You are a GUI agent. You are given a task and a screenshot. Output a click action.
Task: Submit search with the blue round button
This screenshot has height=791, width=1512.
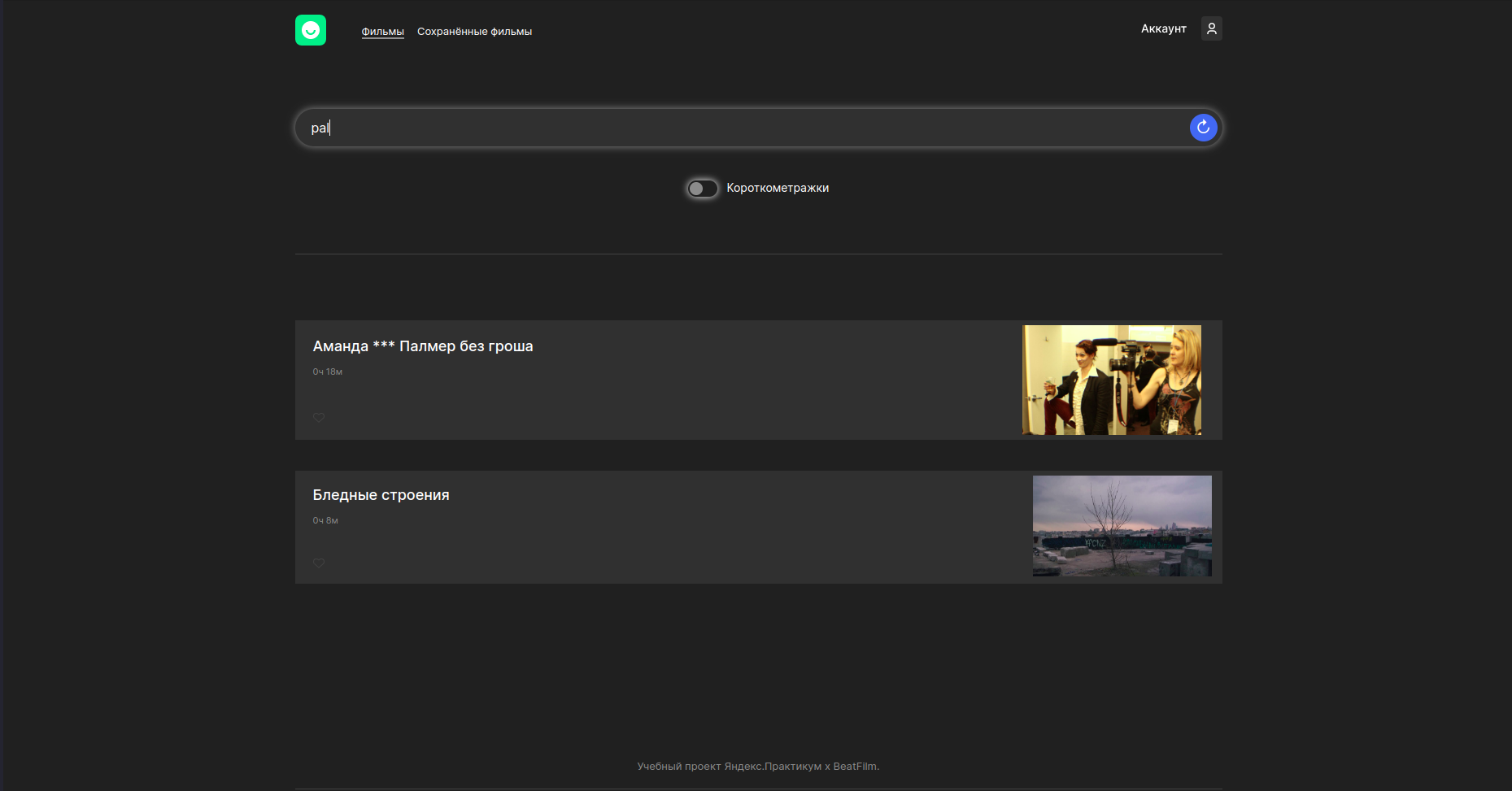(x=1203, y=128)
